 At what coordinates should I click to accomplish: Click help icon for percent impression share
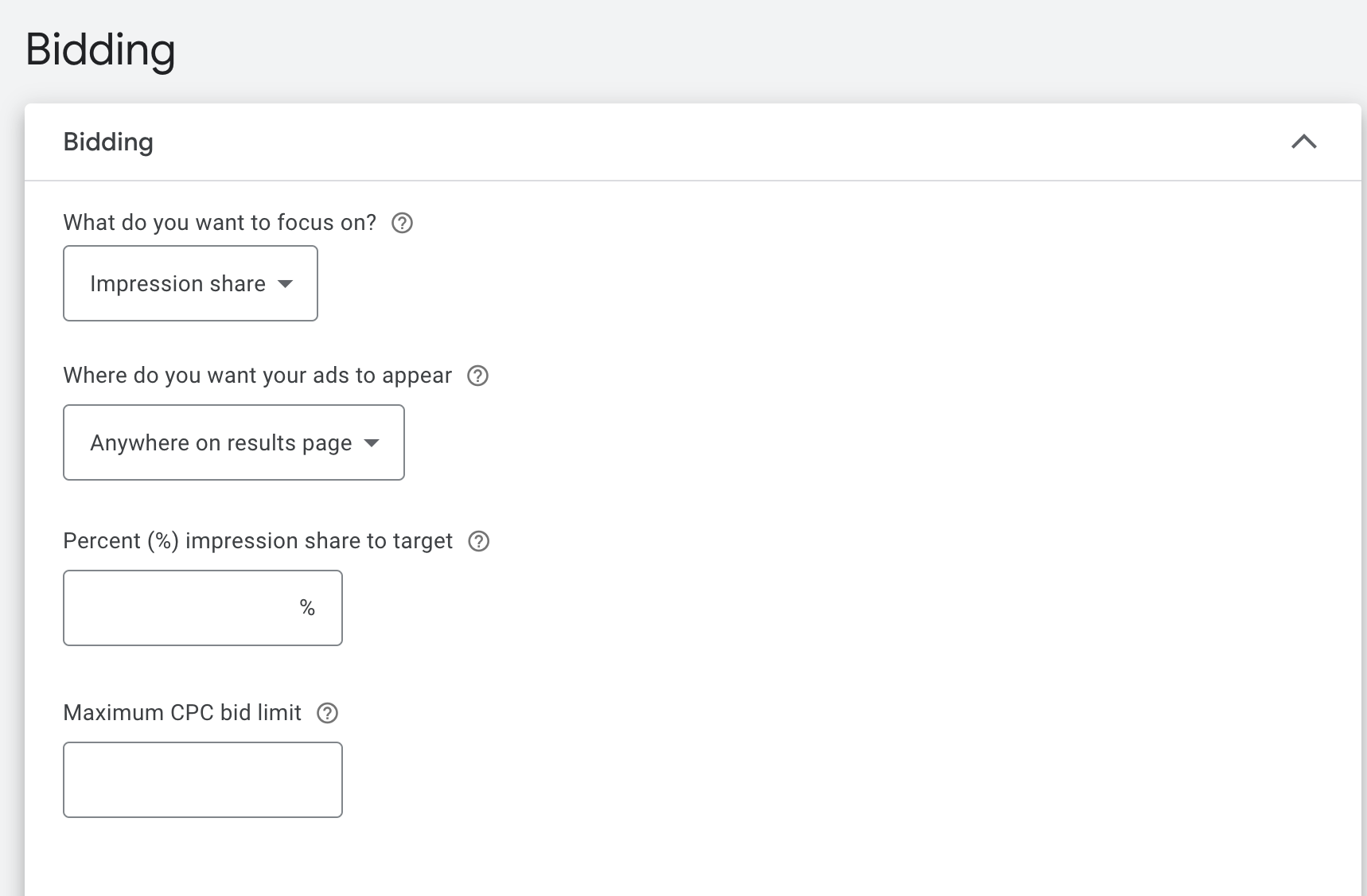[479, 541]
